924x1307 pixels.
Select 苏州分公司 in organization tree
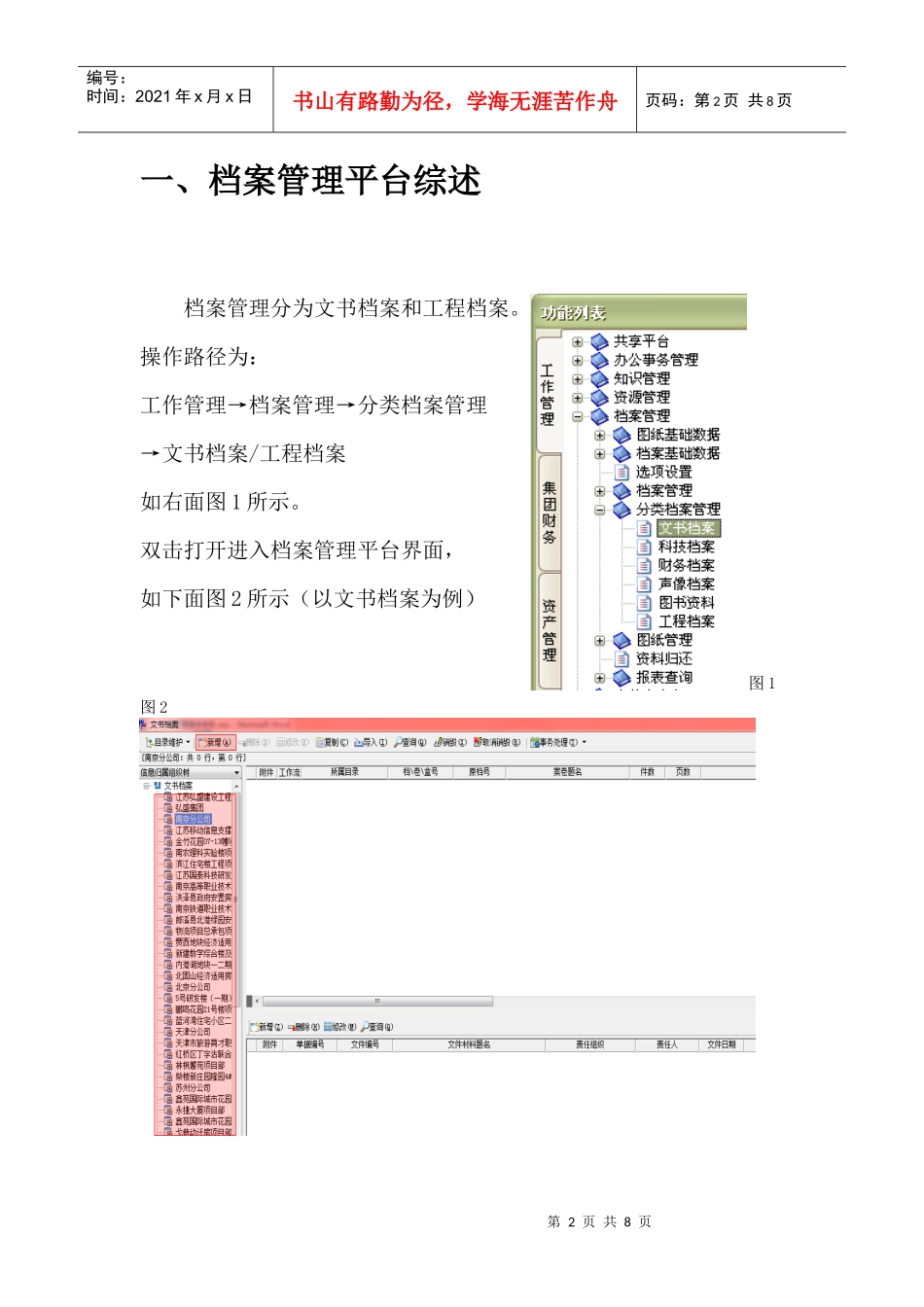(x=193, y=1088)
